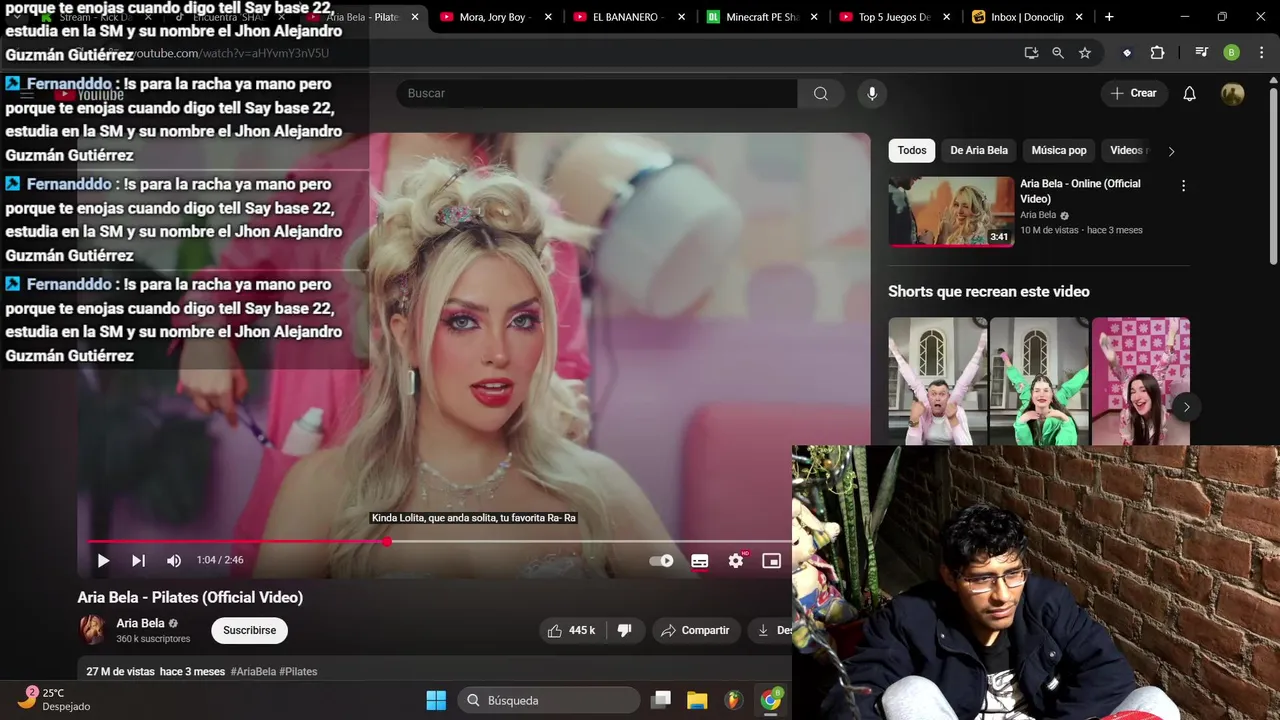Screen dimensions: 1280x720
Task: Show more filter chips with right arrow
Action: click(x=1171, y=151)
